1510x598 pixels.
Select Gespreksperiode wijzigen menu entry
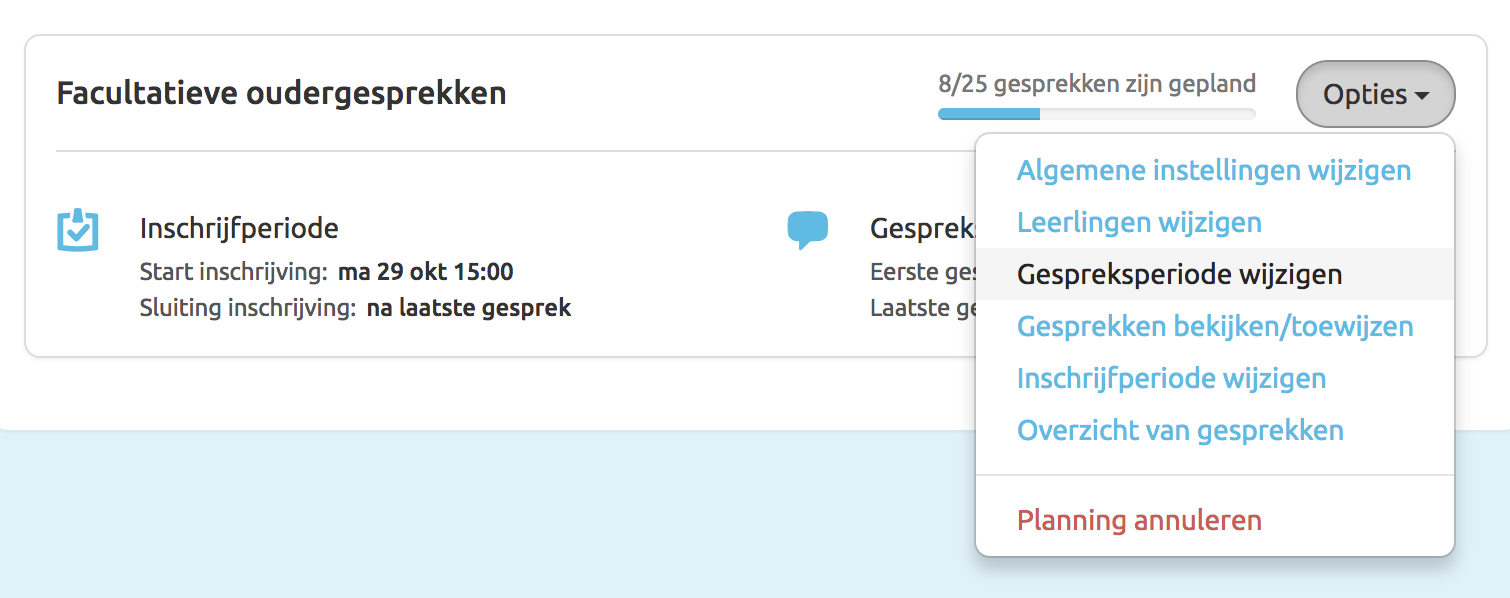click(1179, 274)
